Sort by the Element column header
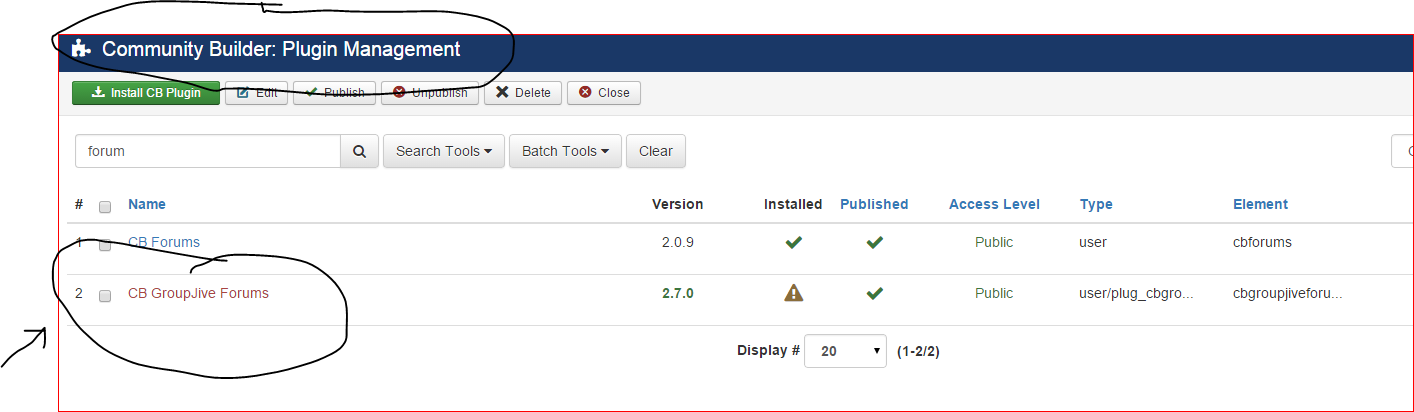 1260,204
